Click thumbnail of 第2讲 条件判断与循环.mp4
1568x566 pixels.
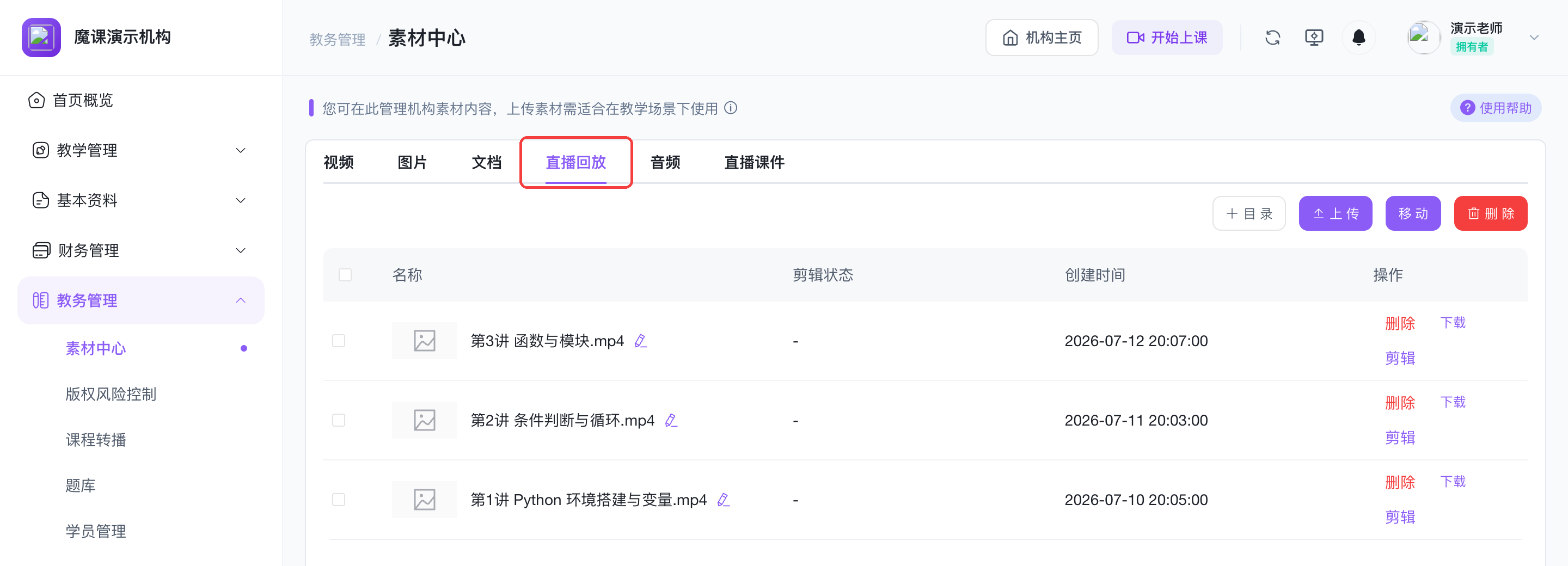click(424, 420)
